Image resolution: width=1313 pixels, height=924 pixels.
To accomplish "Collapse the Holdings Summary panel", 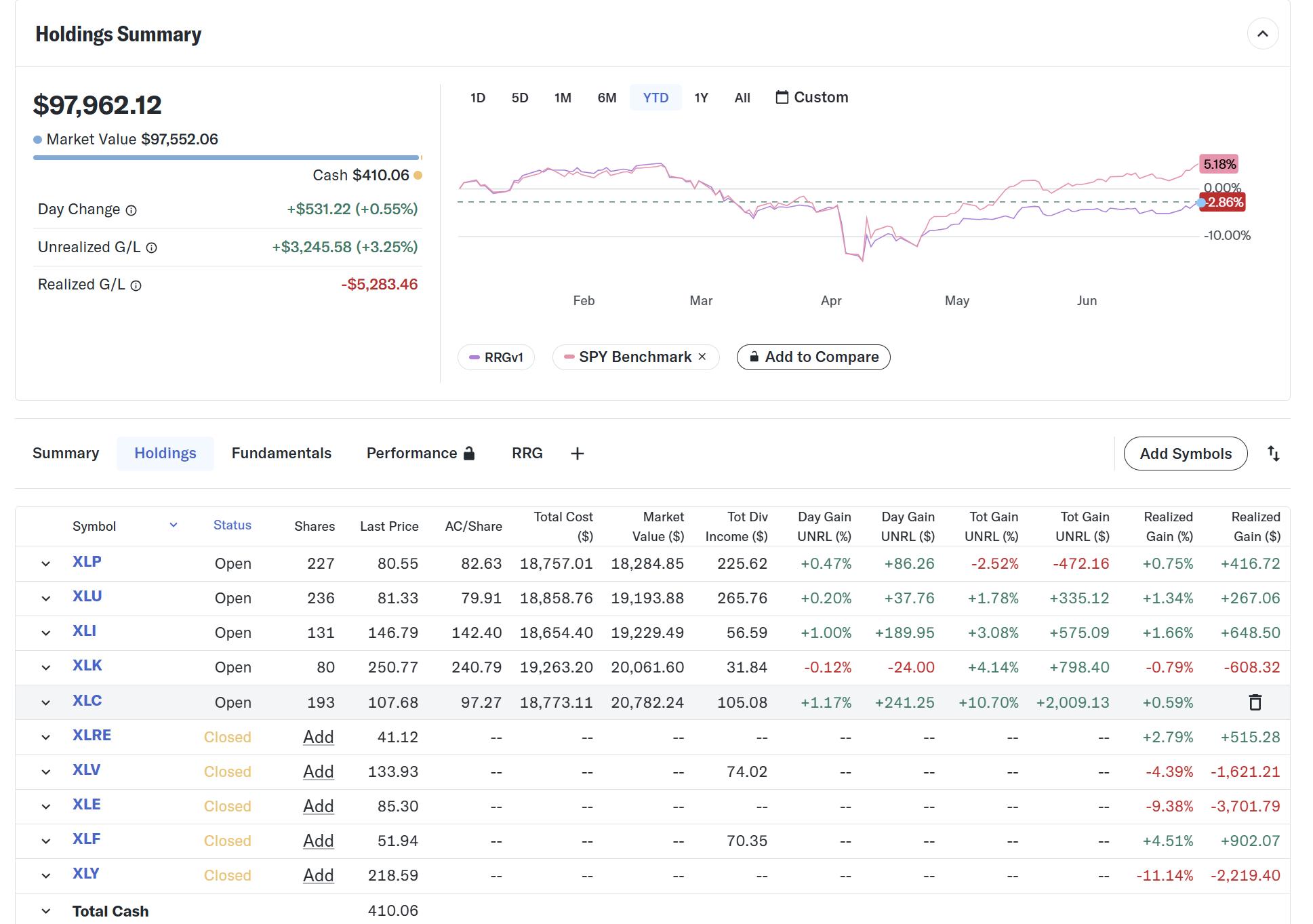I will tap(1262, 34).
